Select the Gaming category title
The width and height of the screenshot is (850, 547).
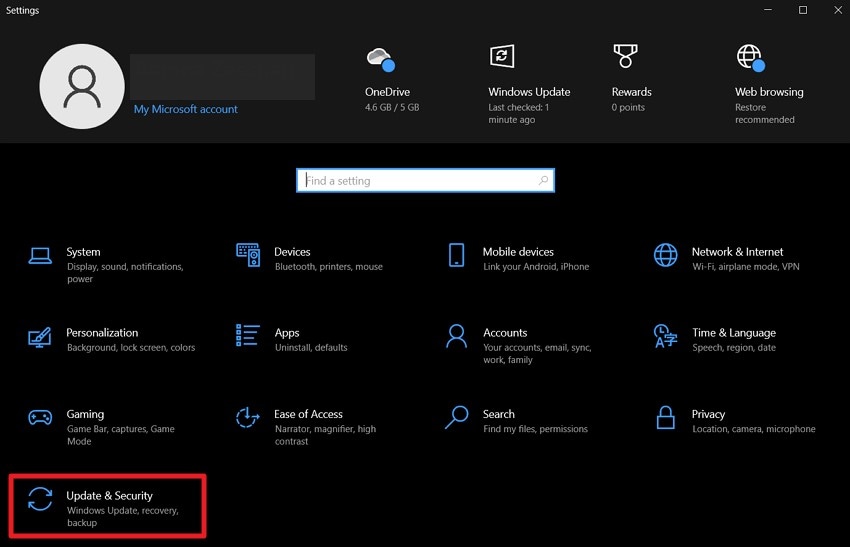(x=85, y=414)
